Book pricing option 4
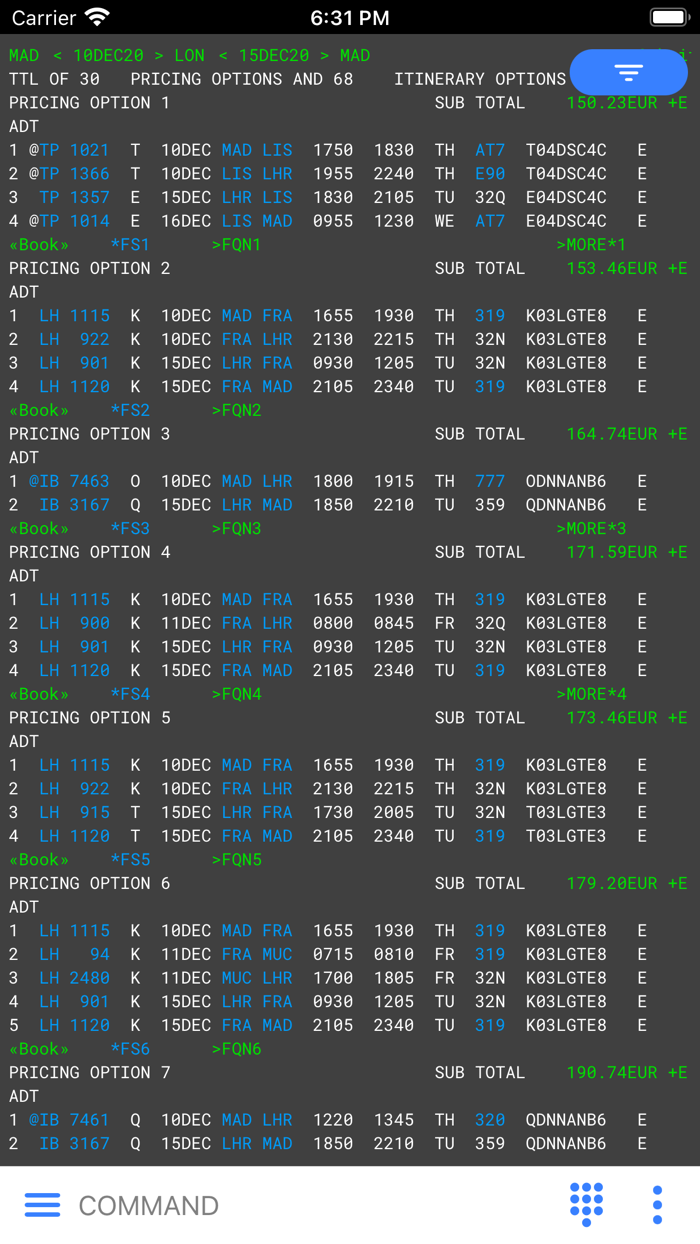 [x=39, y=695]
